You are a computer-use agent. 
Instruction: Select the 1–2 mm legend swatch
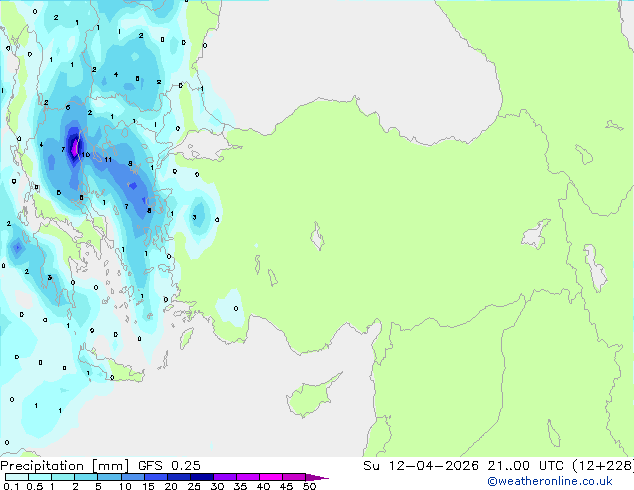(x=63, y=477)
